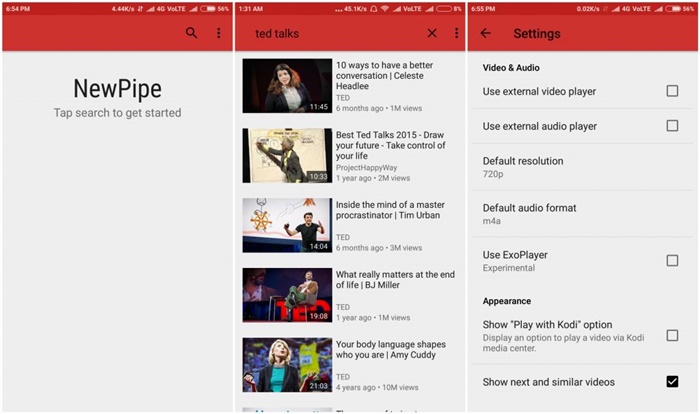Tap the search magnifier icon on NewPipe home
Screen dimensions: 700x414
pos(192,33)
